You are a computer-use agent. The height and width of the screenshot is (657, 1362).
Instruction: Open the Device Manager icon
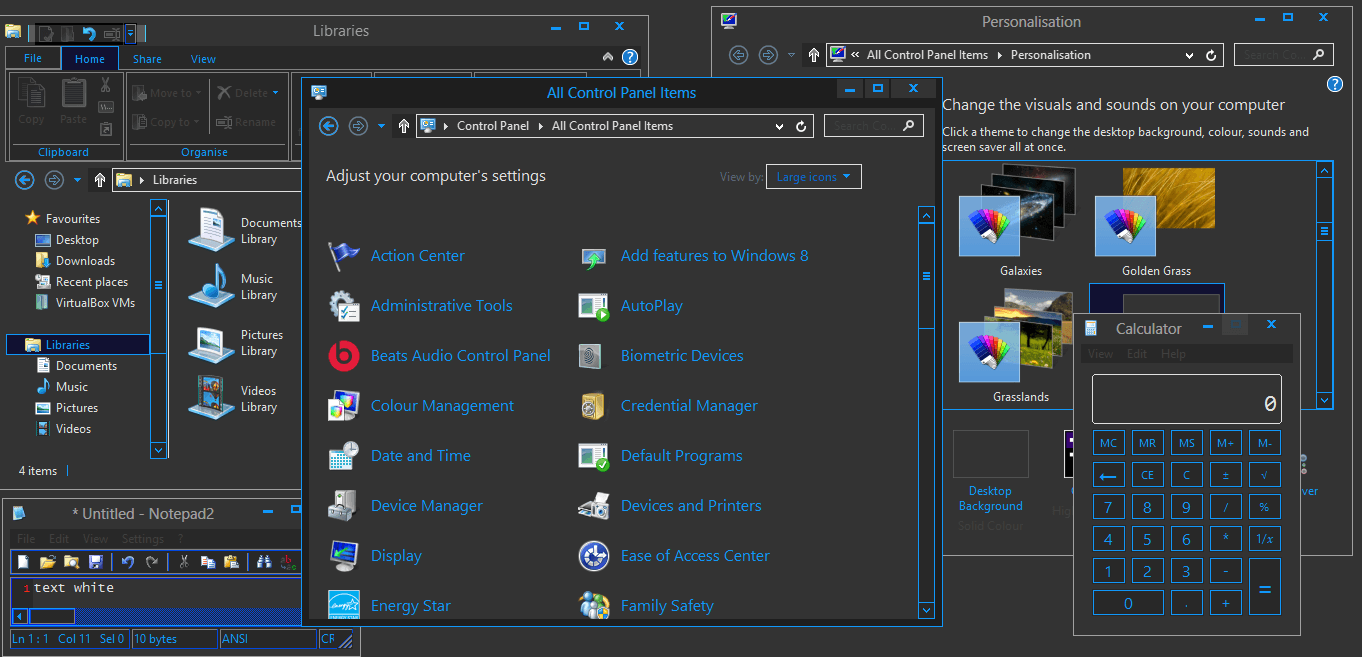tap(344, 506)
